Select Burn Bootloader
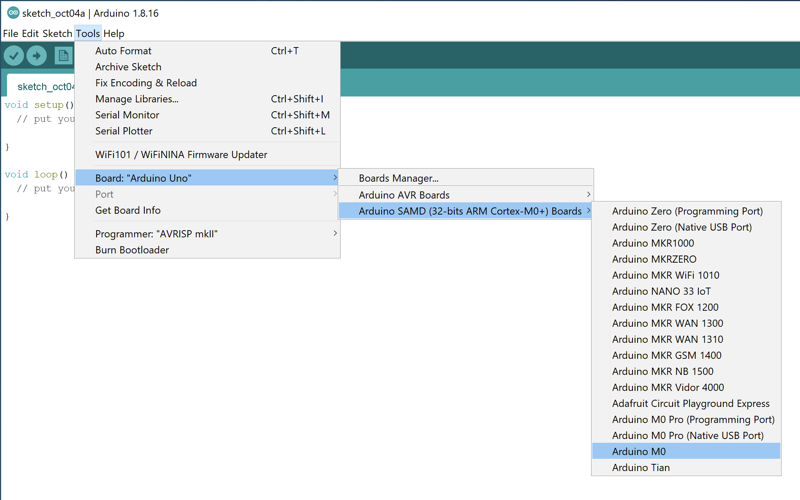 coord(207,250)
